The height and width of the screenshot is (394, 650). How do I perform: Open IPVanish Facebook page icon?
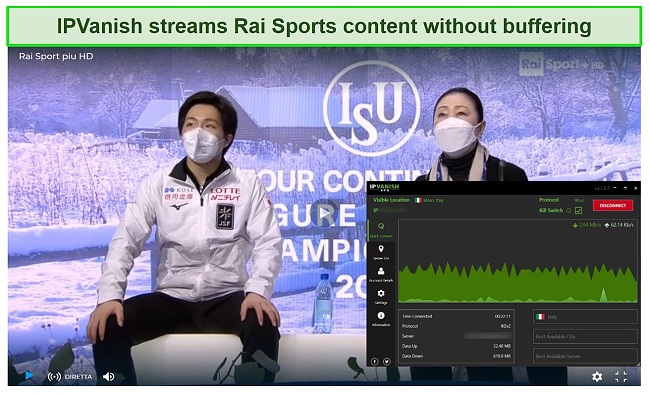click(x=374, y=362)
